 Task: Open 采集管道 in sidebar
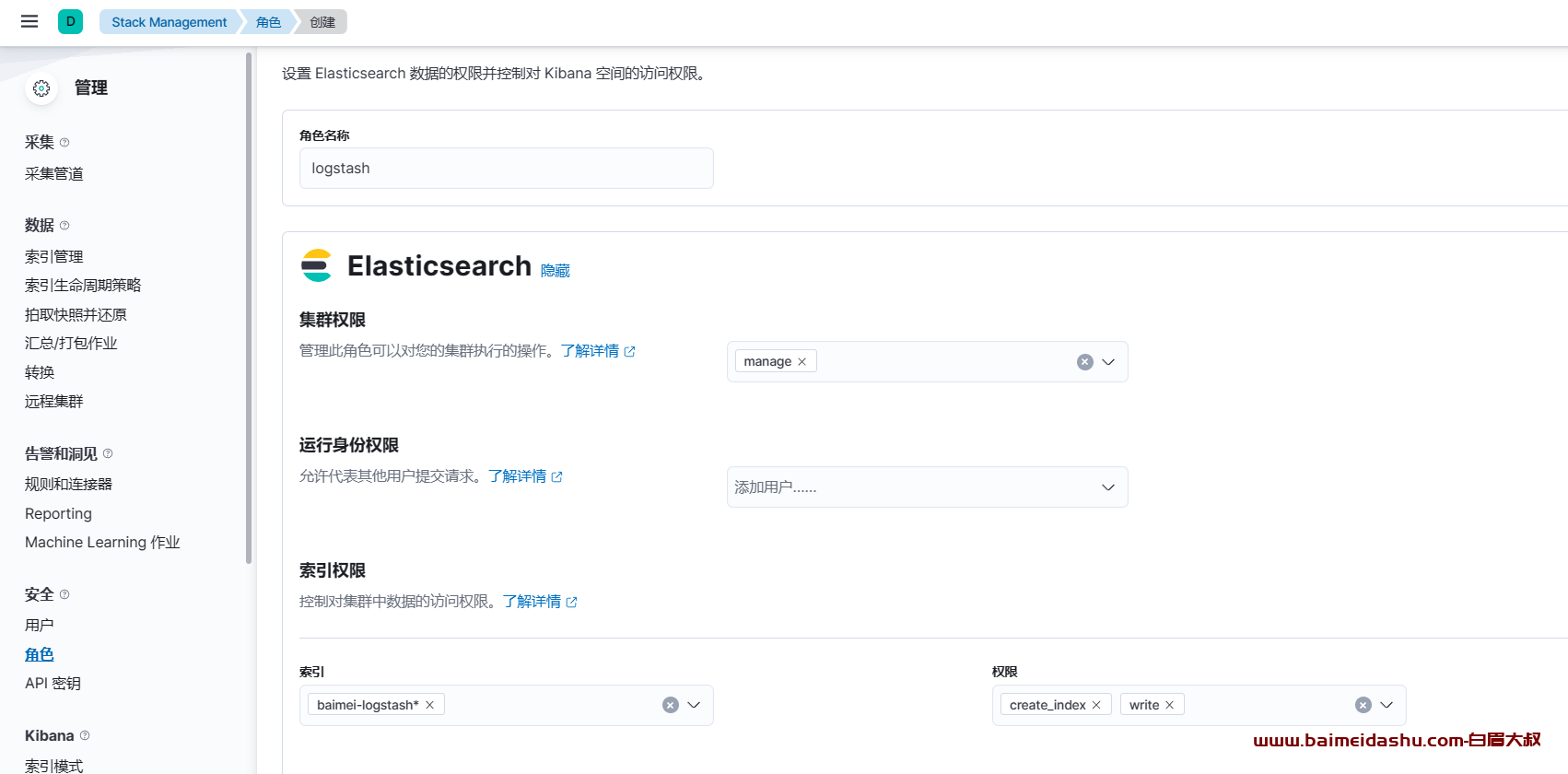pos(54,173)
